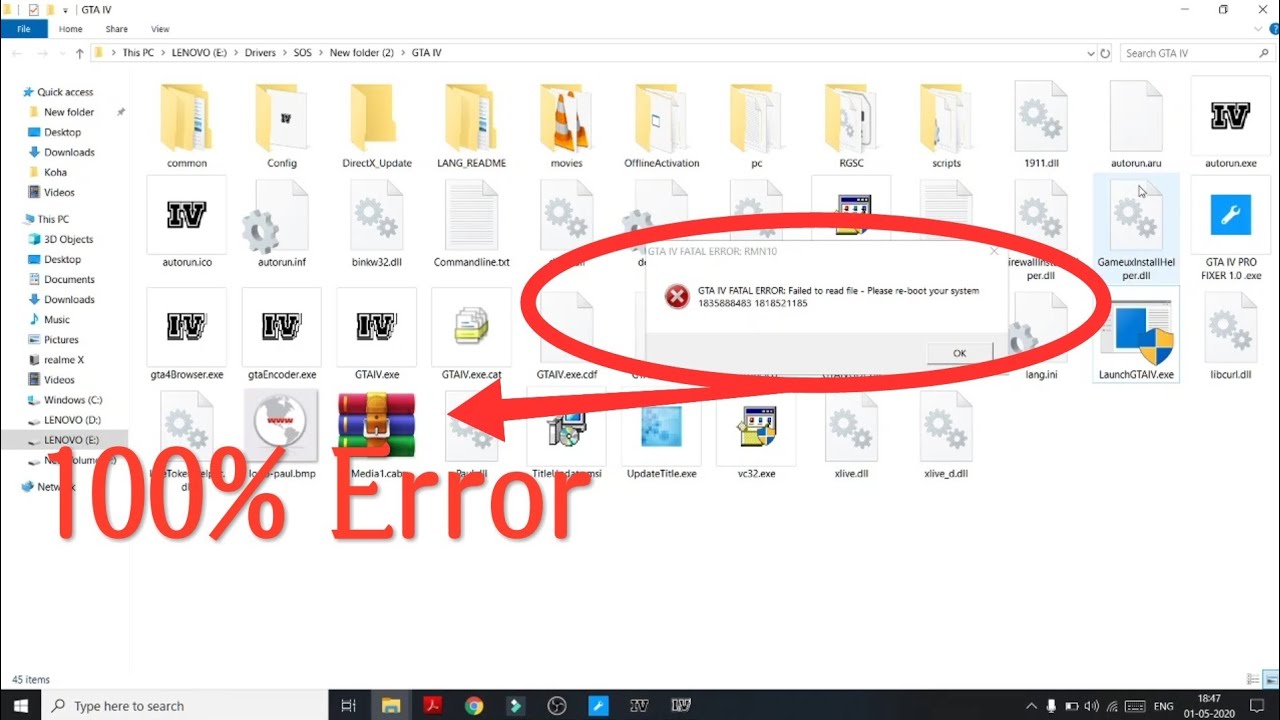Select GTA IV PRO FIXER 1.0 .exe
This screenshot has height=720, width=1280.
(x=1230, y=229)
